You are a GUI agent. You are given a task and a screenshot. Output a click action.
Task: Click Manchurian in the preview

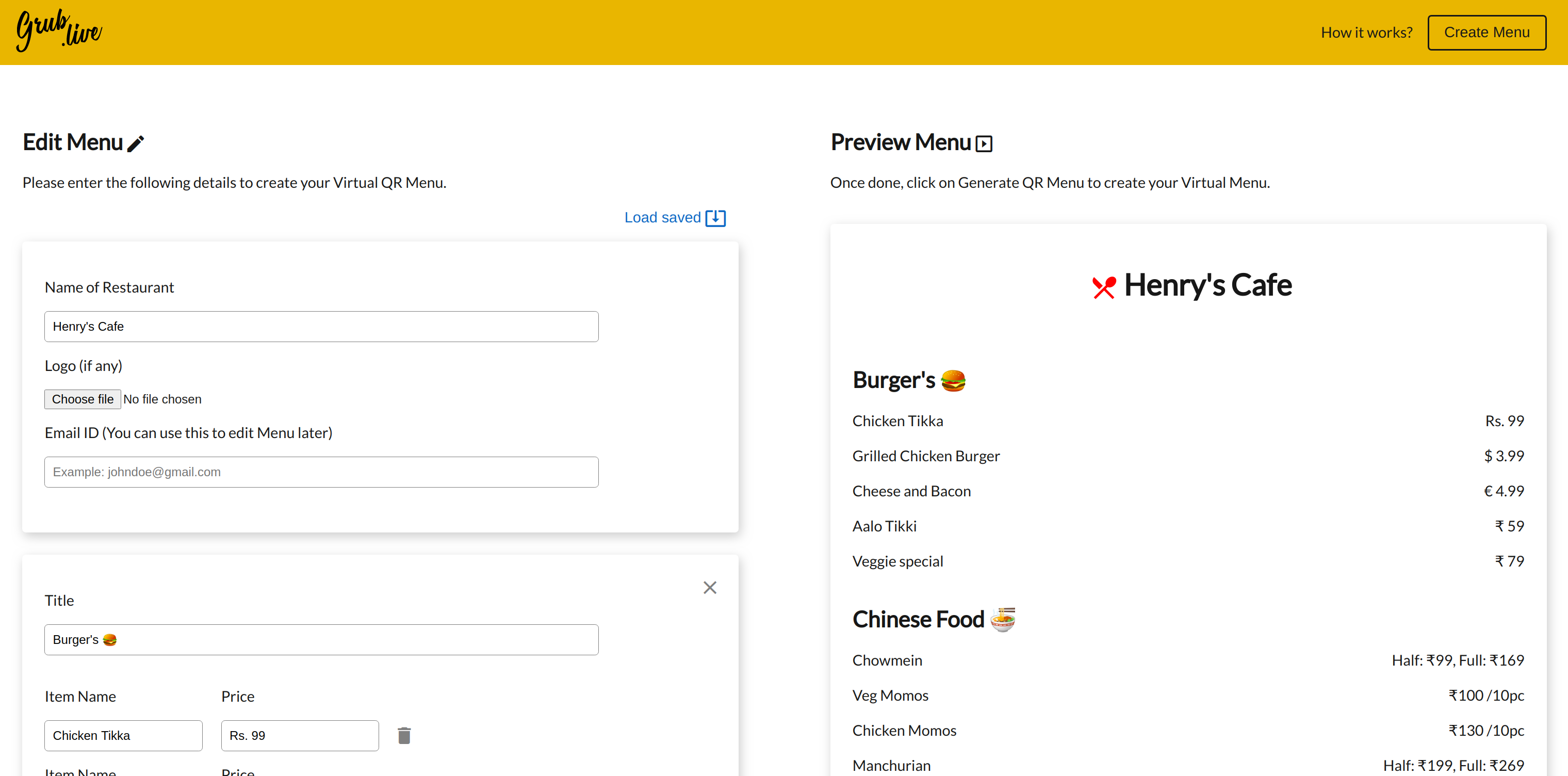(892, 766)
